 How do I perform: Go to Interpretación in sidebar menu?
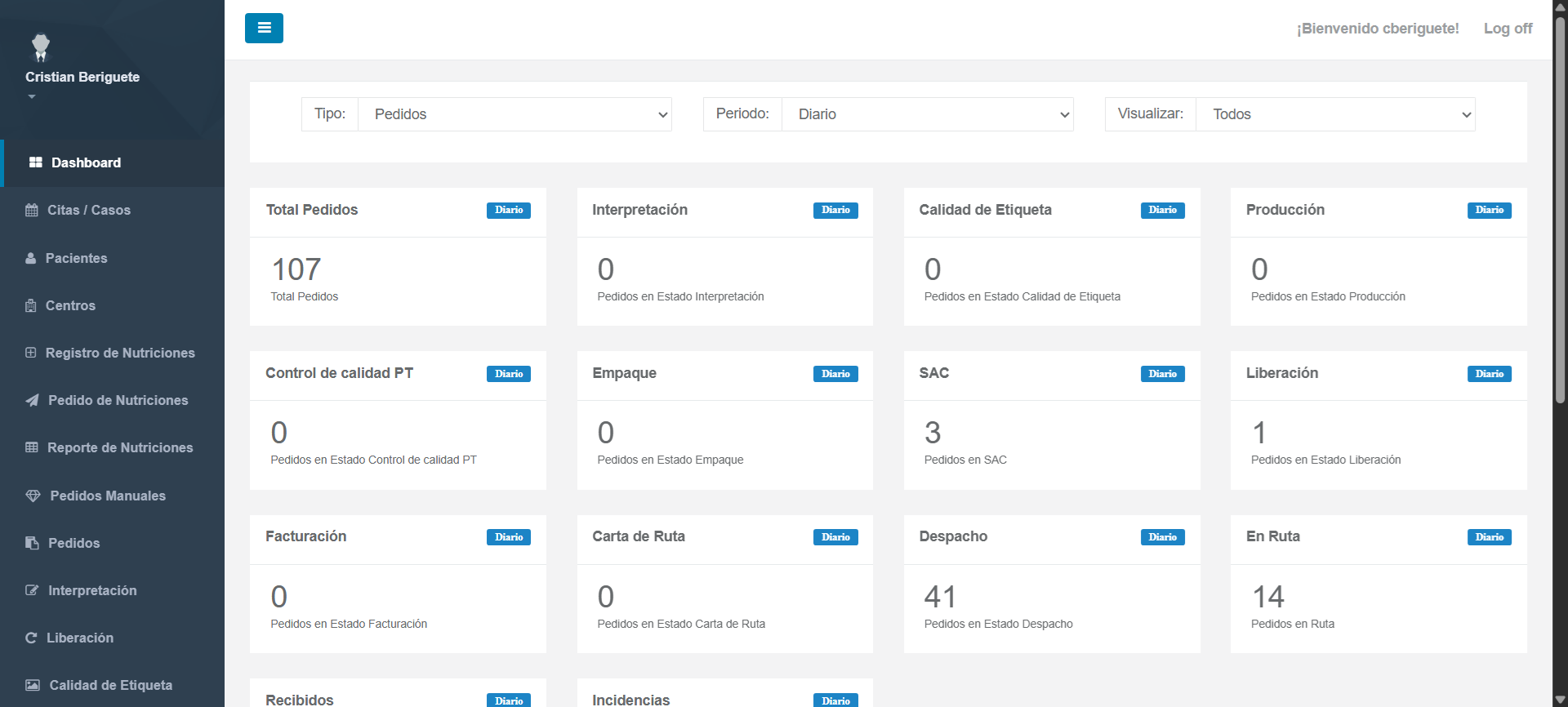[x=92, y=590]
